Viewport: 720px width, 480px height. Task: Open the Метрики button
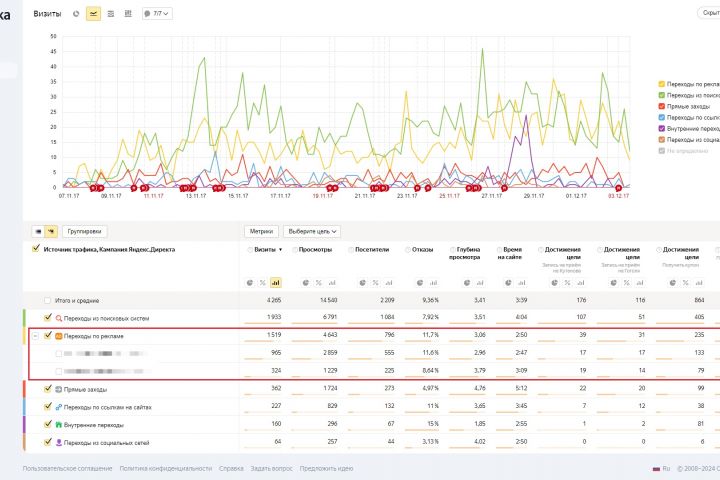(x=261, y=232)
